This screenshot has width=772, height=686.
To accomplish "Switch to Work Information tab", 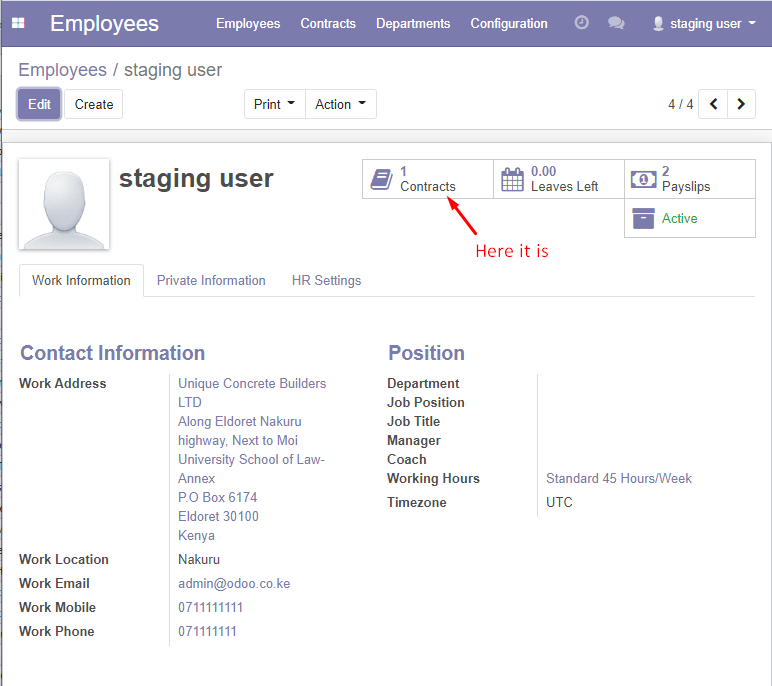I will [x=81, y=280].
